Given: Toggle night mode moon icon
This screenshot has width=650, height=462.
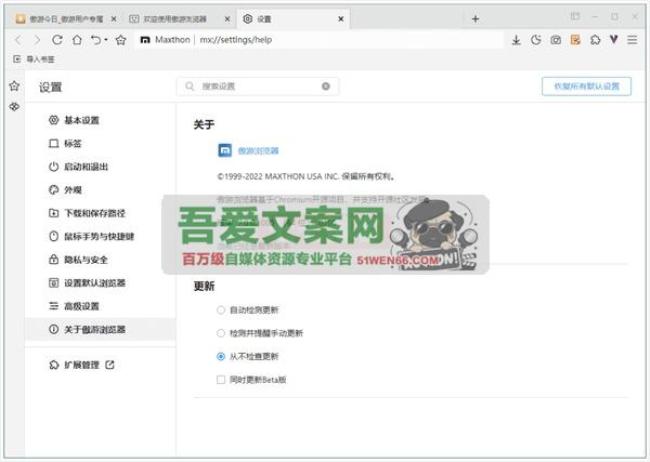Looking at the screenshot, I should tap(536, 40).
